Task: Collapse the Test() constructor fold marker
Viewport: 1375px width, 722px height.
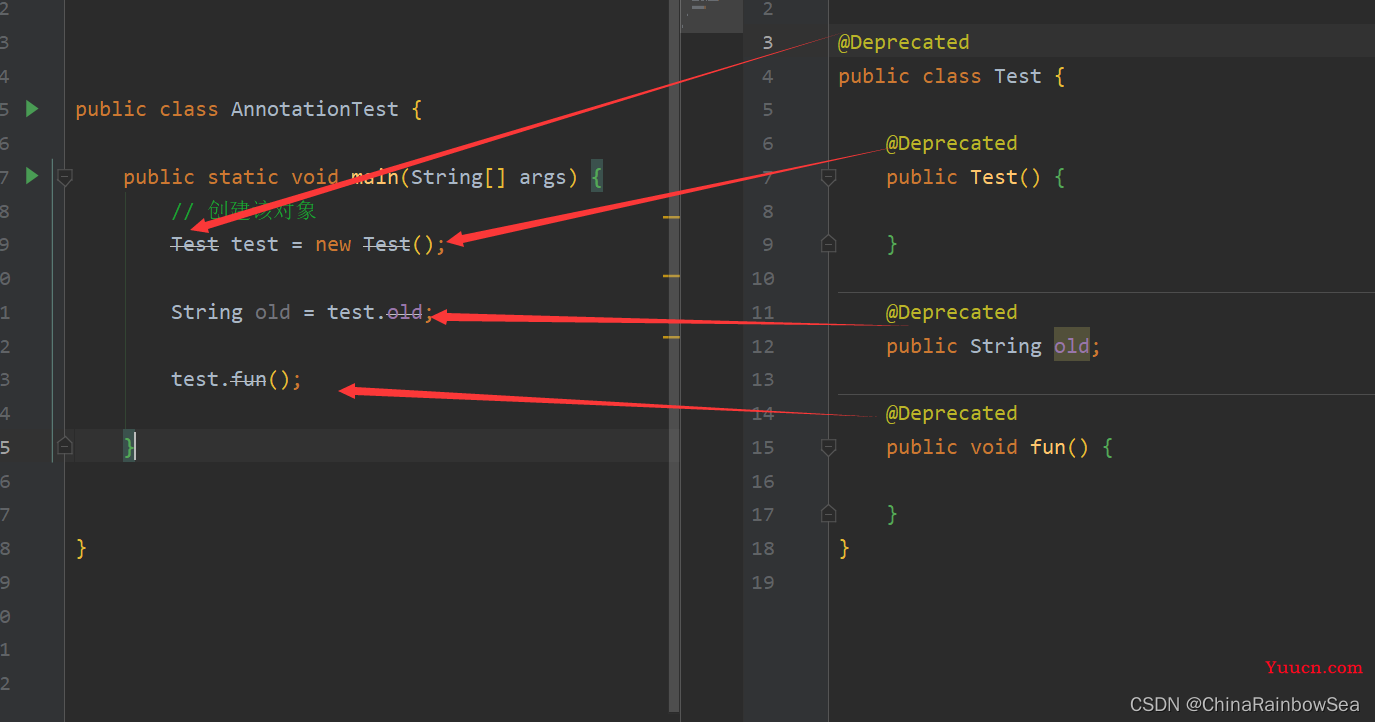Action: 828,177
